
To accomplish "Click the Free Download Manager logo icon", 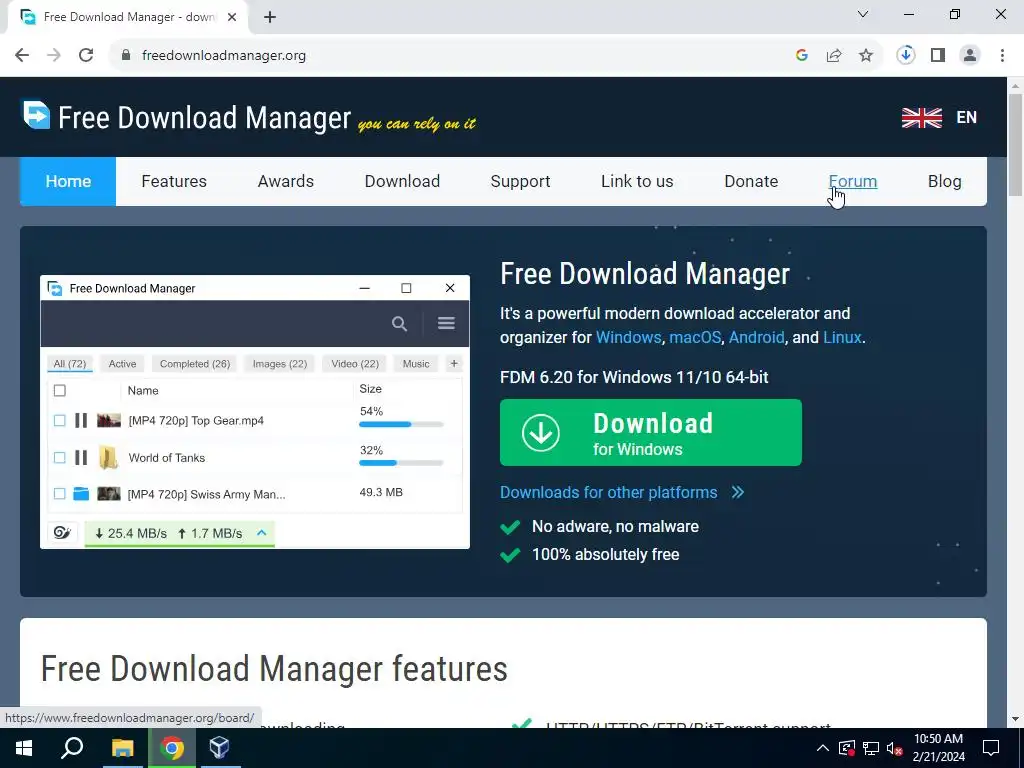I will tap(36, 115).
